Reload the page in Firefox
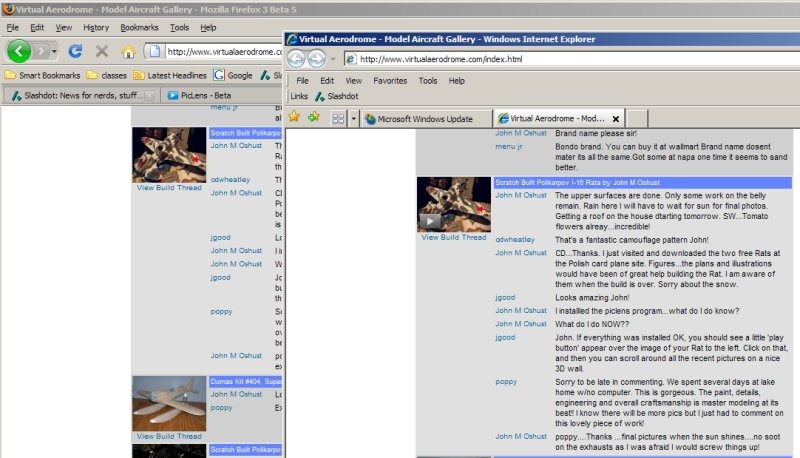Viewport: 800px width, 458px height. pos(76,51)
